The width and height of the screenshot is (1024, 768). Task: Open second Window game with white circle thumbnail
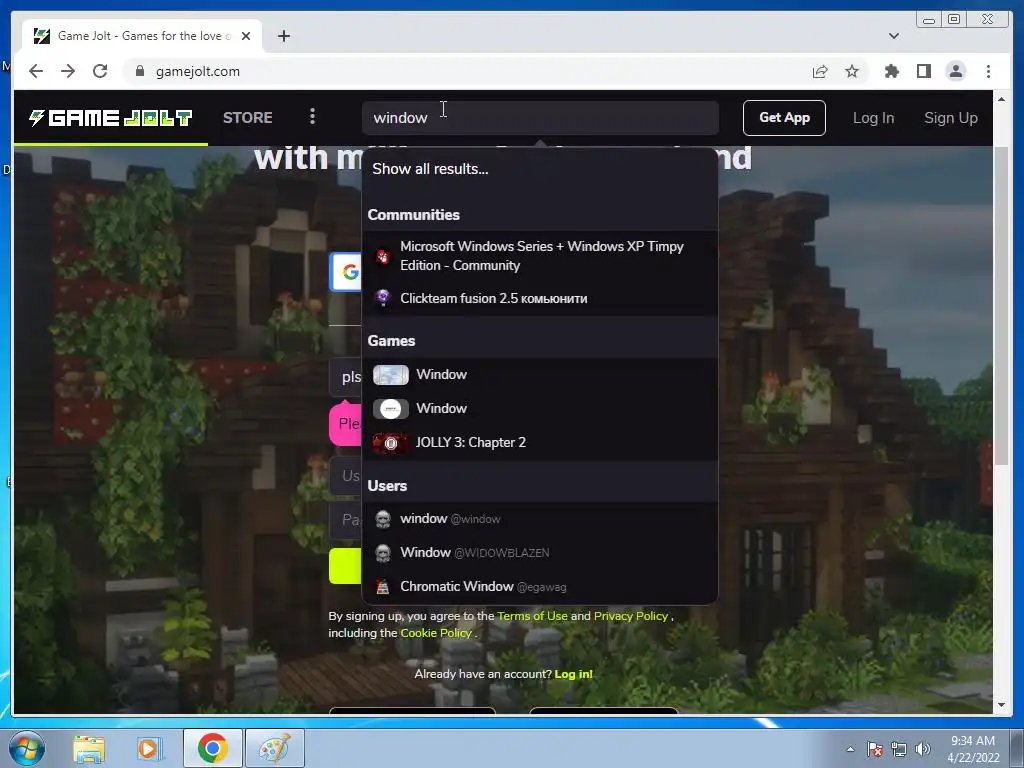tap(540, 409)
